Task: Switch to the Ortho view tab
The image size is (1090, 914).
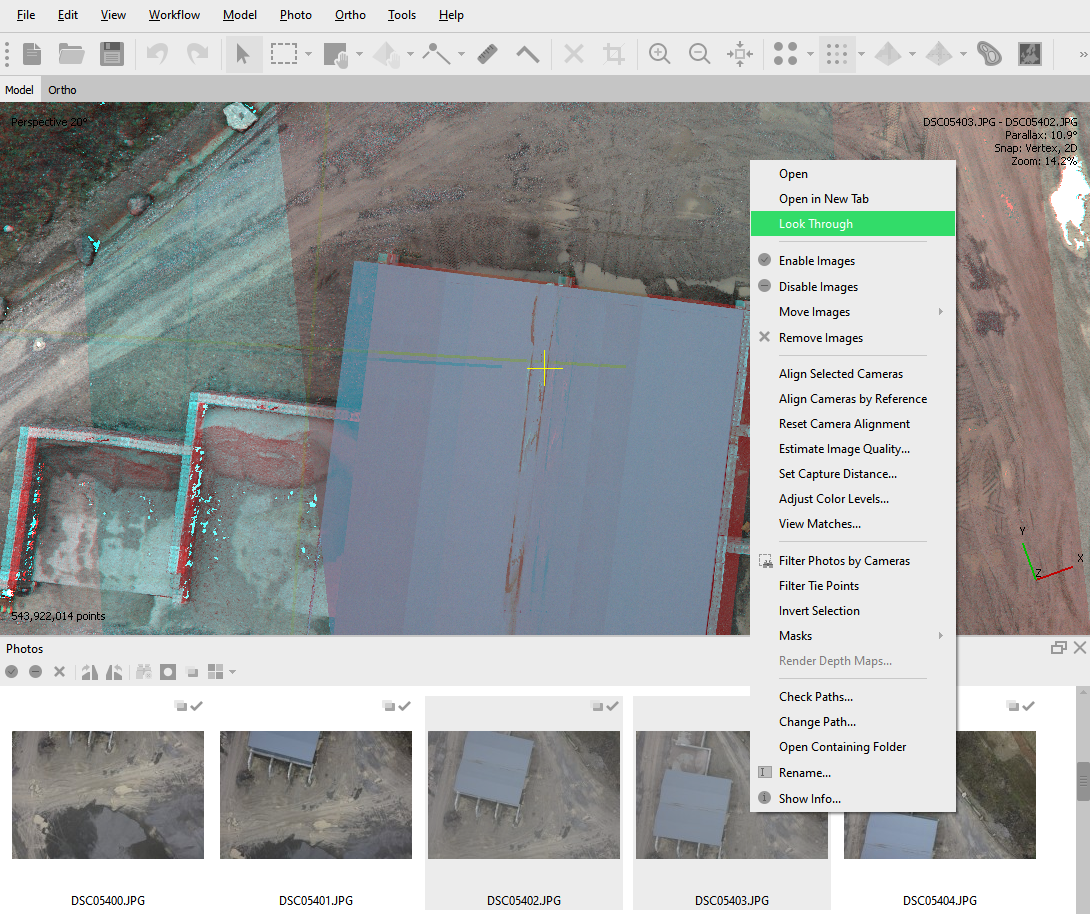Action: pyautogui.click(x=62, y=90)
